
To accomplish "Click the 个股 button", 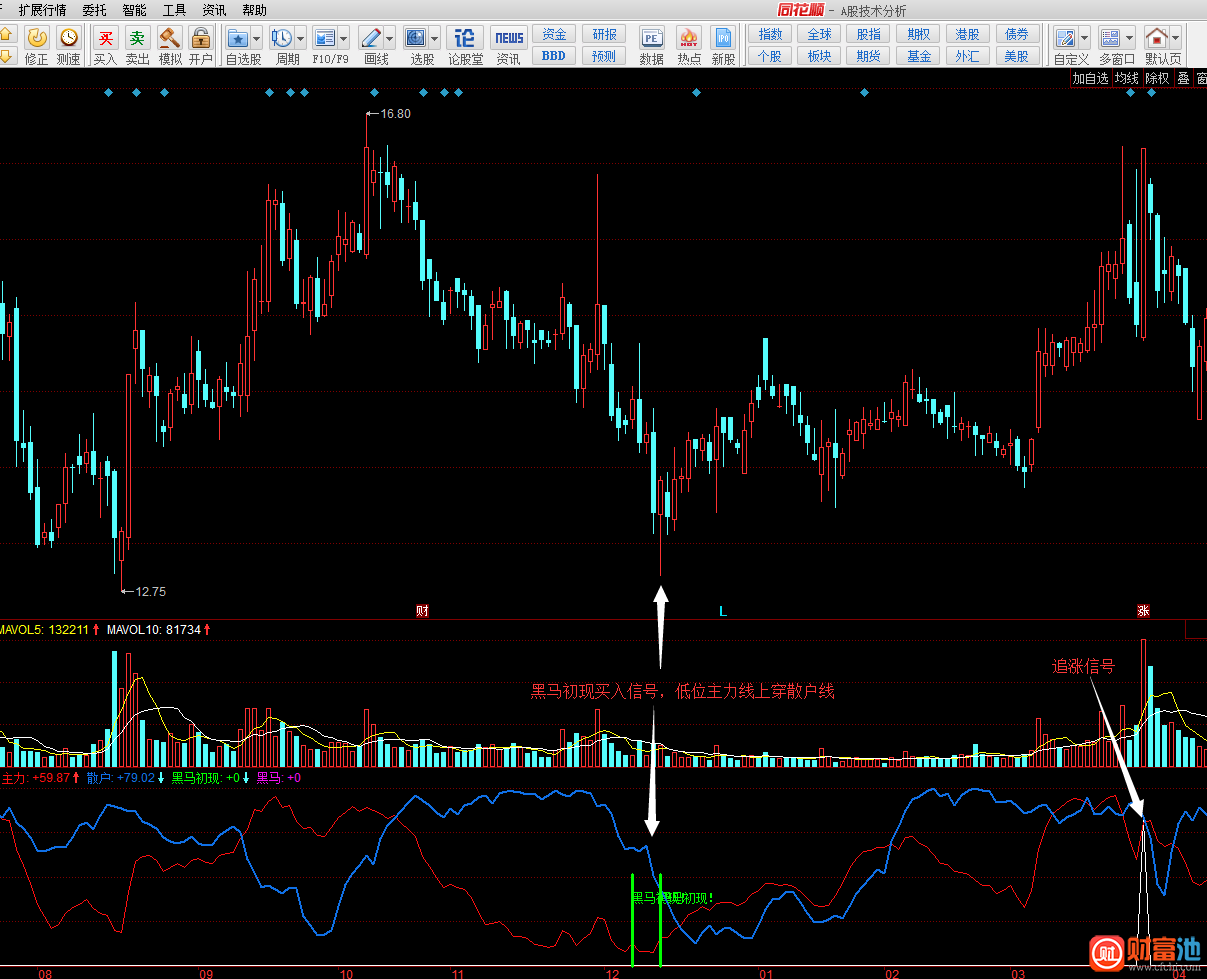I will point(770,56).
